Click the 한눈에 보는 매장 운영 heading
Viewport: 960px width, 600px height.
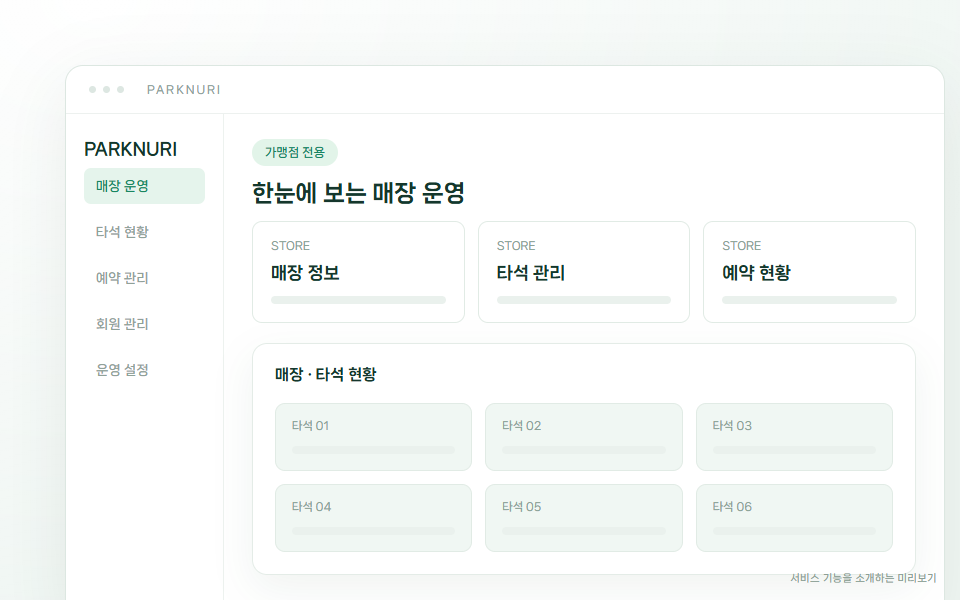358,193
